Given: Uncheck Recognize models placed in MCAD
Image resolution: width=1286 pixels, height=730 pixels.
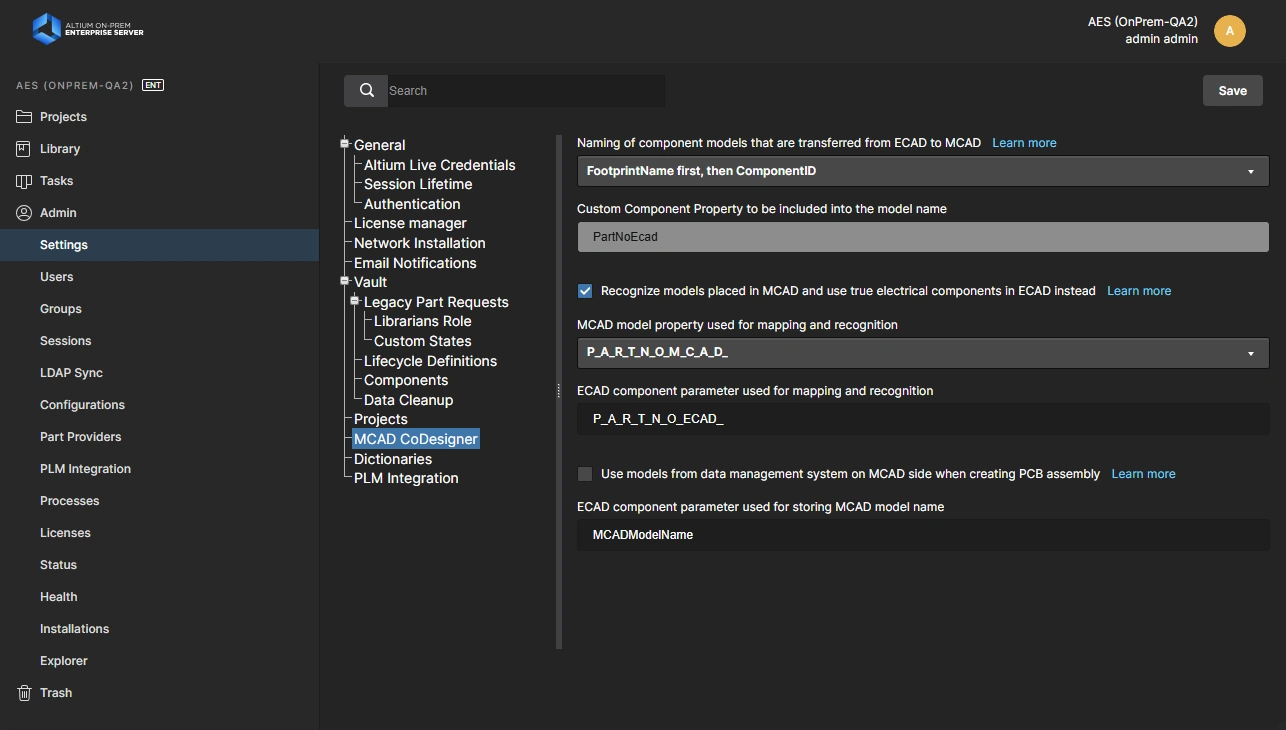Looking at the screenshot, I should 585,291.
